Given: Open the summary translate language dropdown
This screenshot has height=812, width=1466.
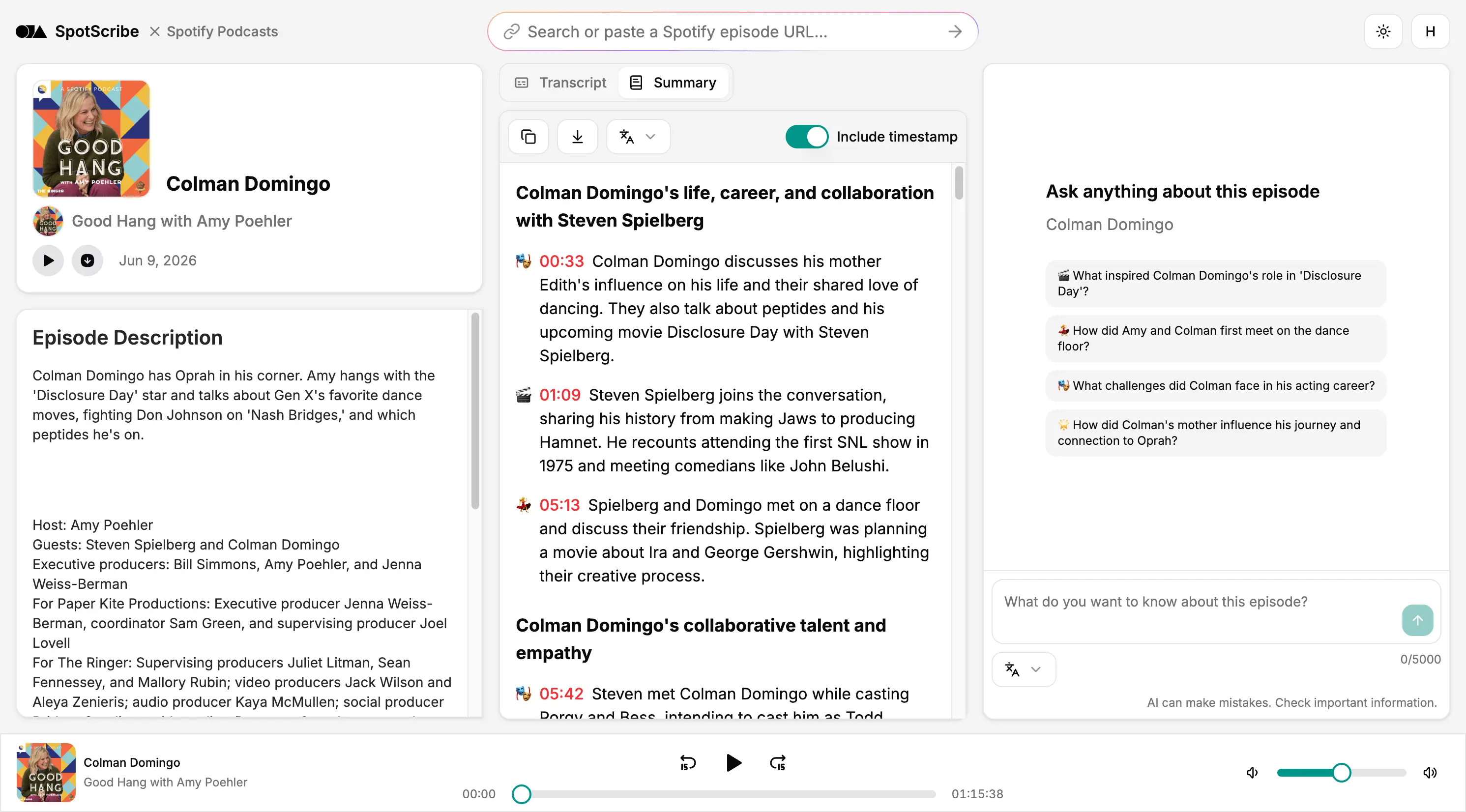Looking at the screenshot, I should coord(638,137).
